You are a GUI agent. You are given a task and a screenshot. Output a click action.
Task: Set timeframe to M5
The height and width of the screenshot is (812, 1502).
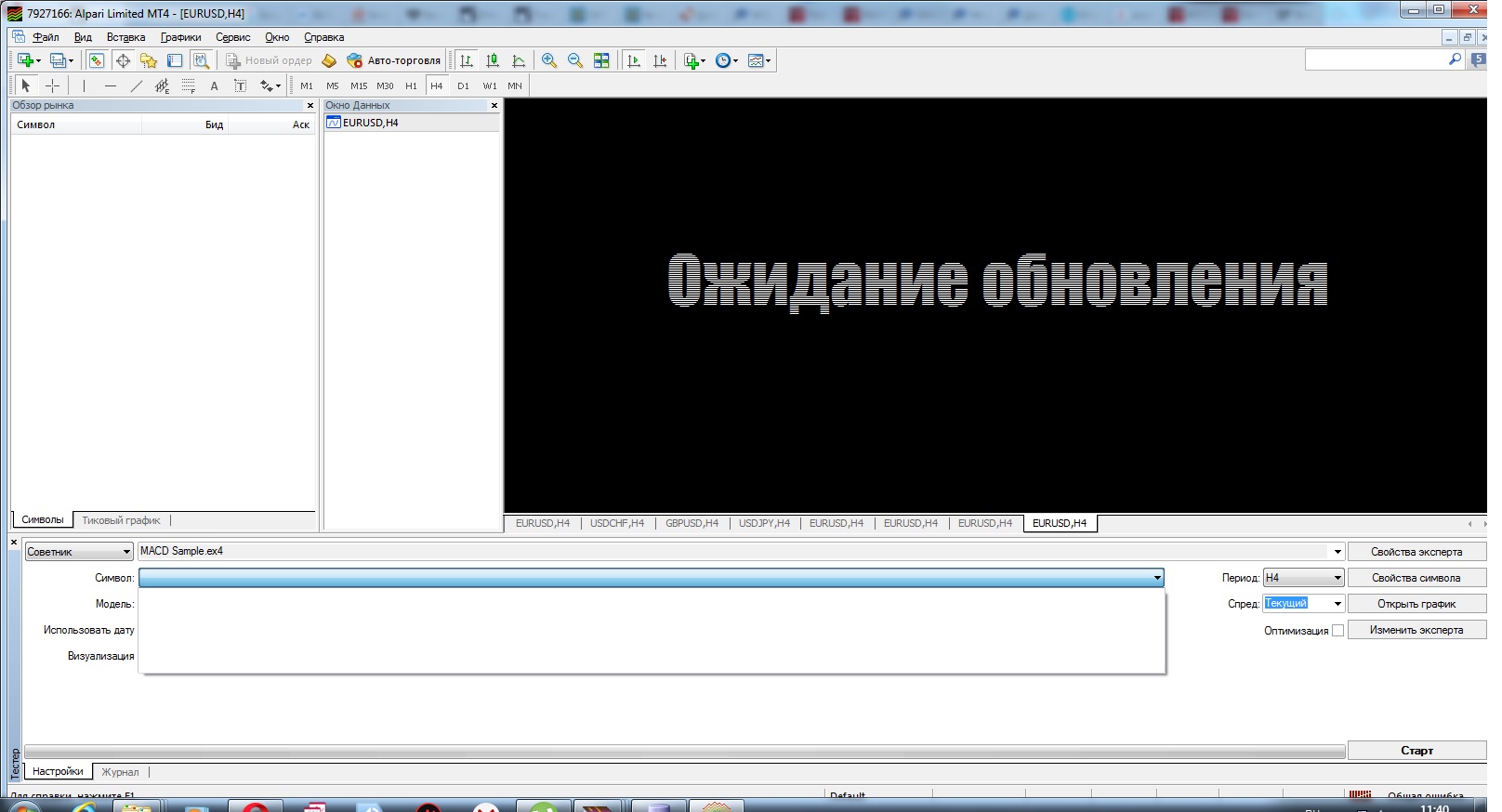point(333,85)
